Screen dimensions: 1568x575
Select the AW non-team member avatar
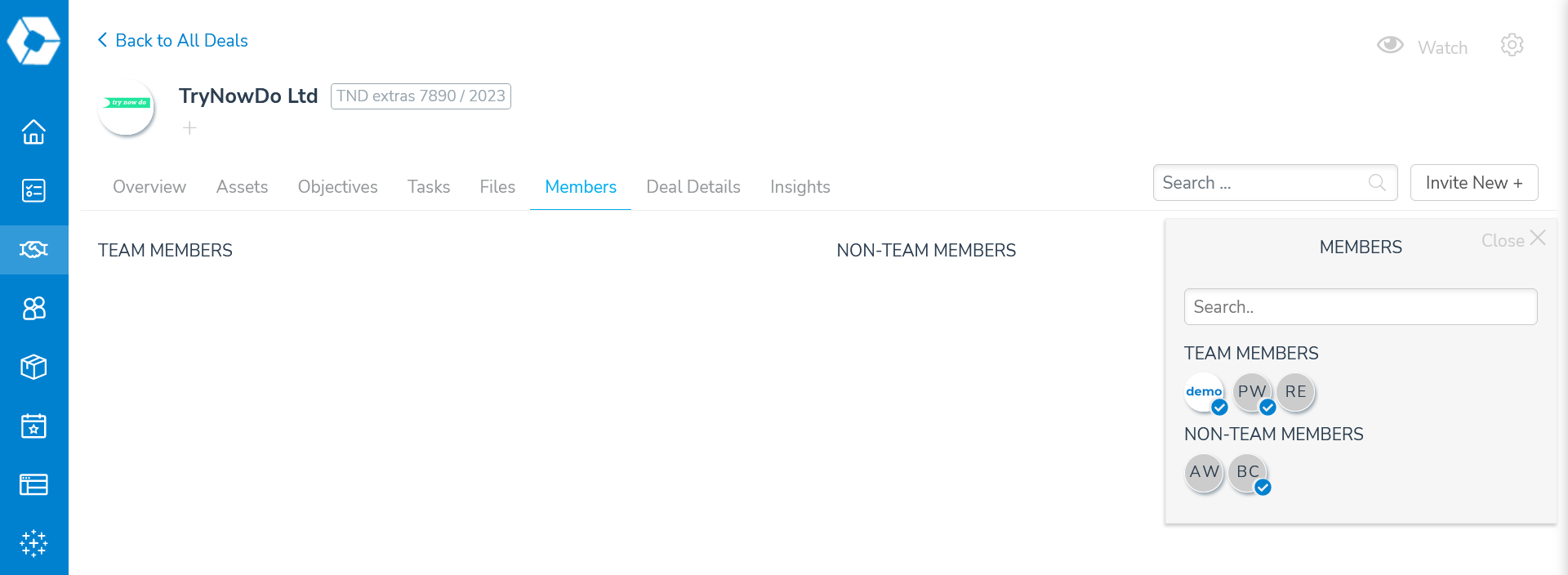1205,473
